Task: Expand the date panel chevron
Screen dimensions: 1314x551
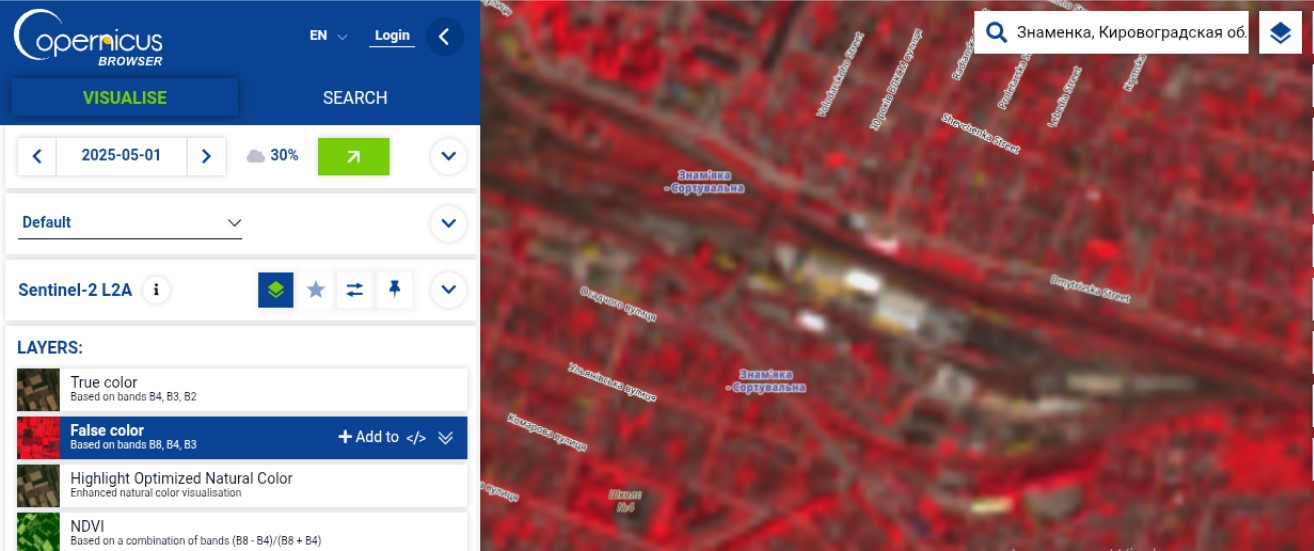Action: 448,156
